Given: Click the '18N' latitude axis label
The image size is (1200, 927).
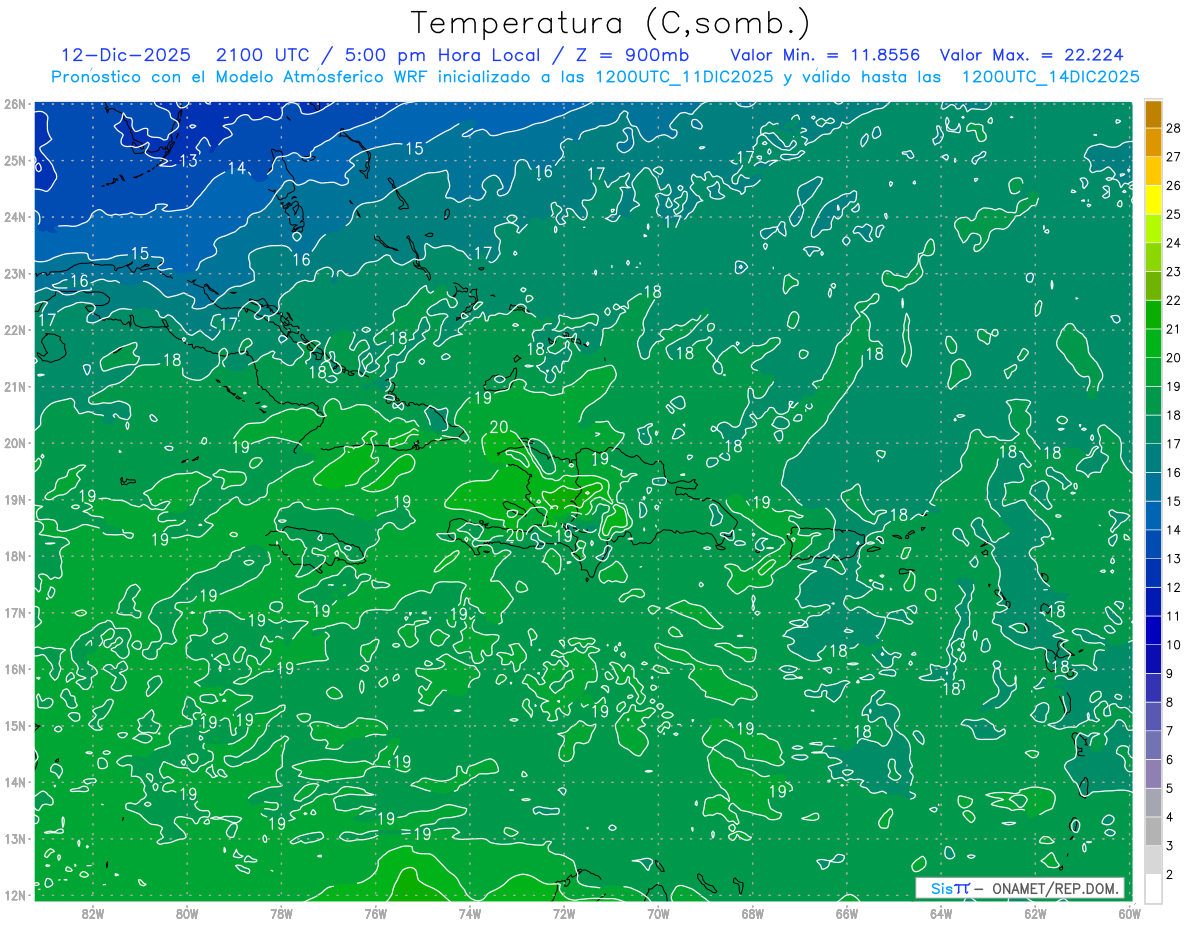Looking at the screenshot, I should [x=14, y=556].
